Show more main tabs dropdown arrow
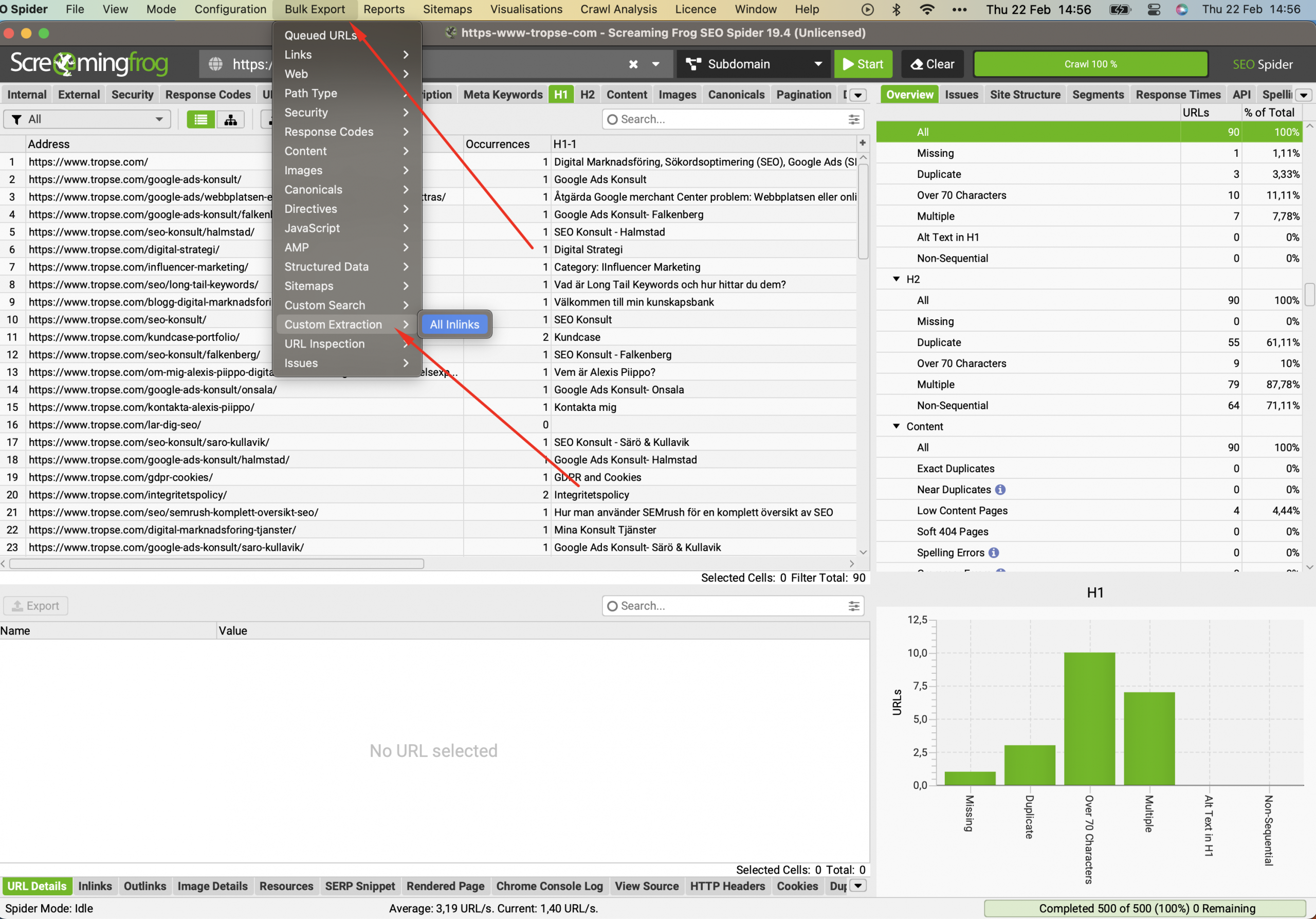Screen dimensions: 1316x919 pos(858,95)
